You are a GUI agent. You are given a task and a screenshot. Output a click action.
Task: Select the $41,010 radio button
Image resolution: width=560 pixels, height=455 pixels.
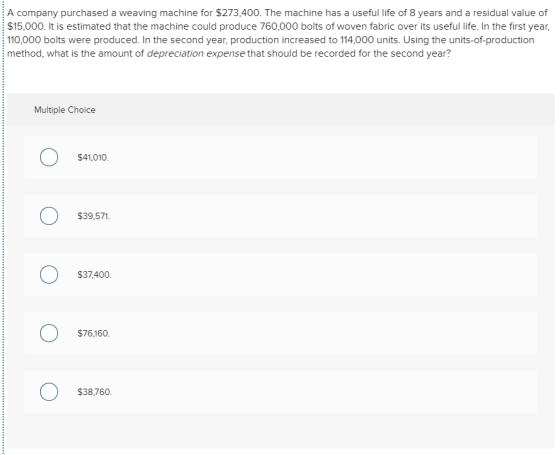(x=49, y=158)
